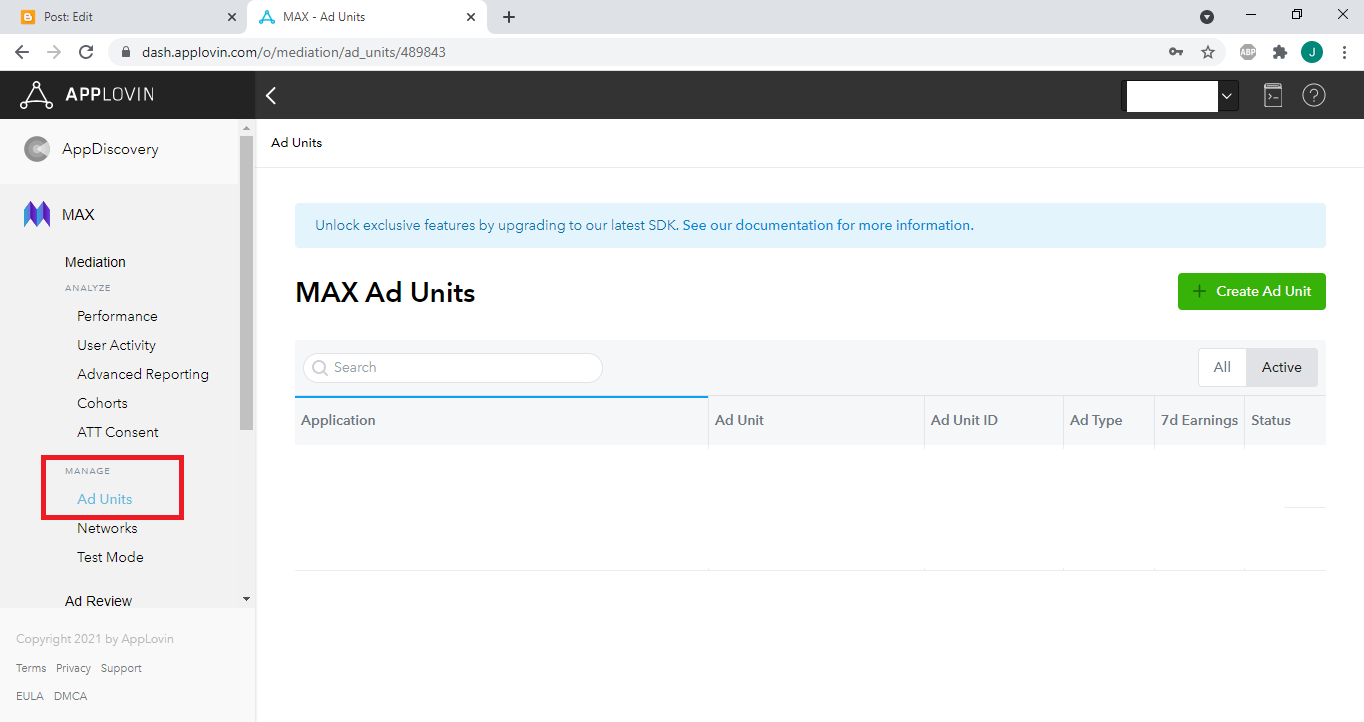Open the Terms footer link
The height and width of the screenshot is (722, 1364).
(x=31, y=668)
